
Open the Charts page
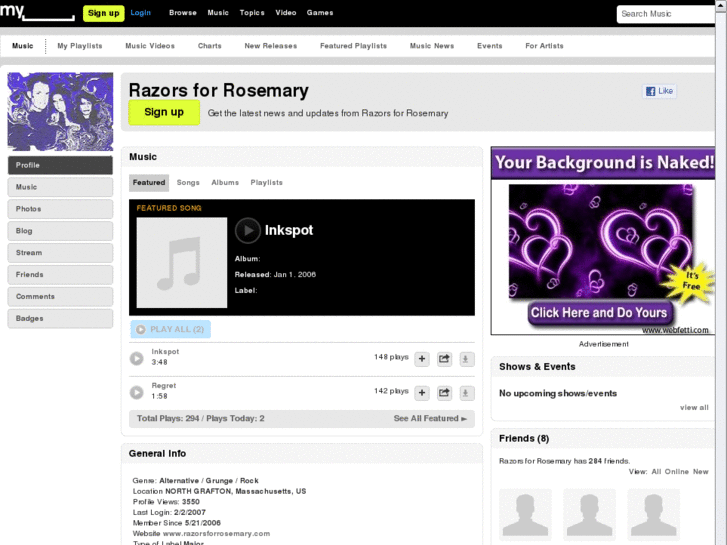click(210, 46)
